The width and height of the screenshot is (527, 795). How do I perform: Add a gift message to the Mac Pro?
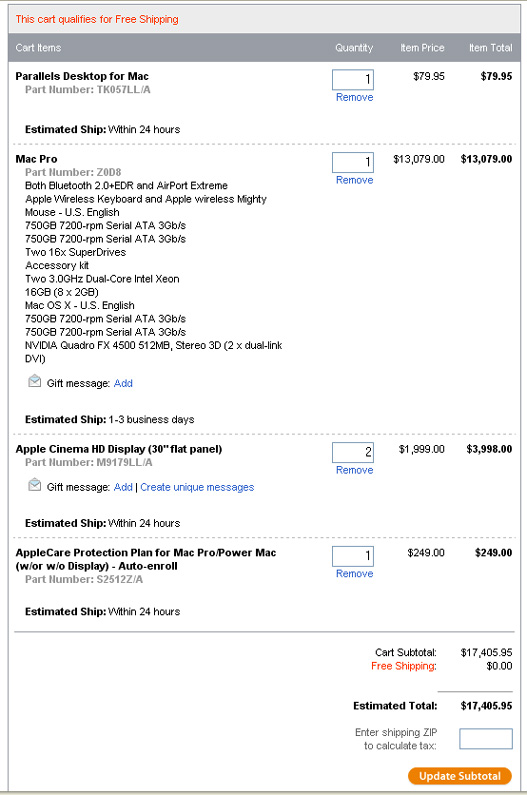[x=123, y=383]
